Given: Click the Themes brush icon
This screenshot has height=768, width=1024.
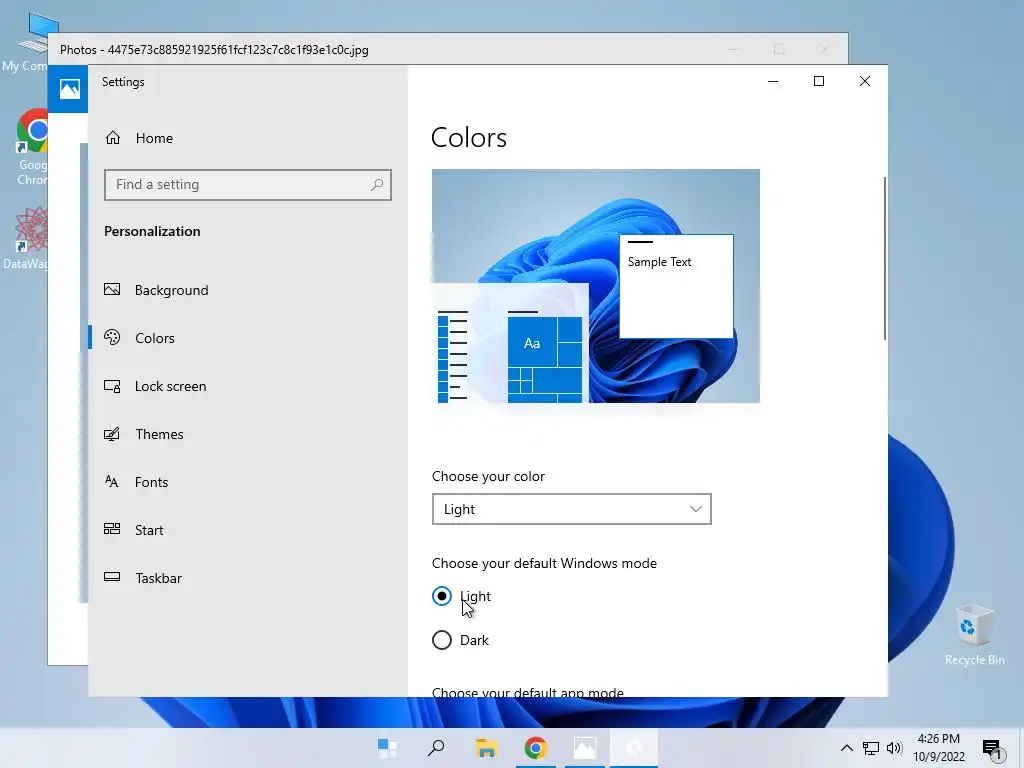Looking at the screenshot, I should 112,434.
